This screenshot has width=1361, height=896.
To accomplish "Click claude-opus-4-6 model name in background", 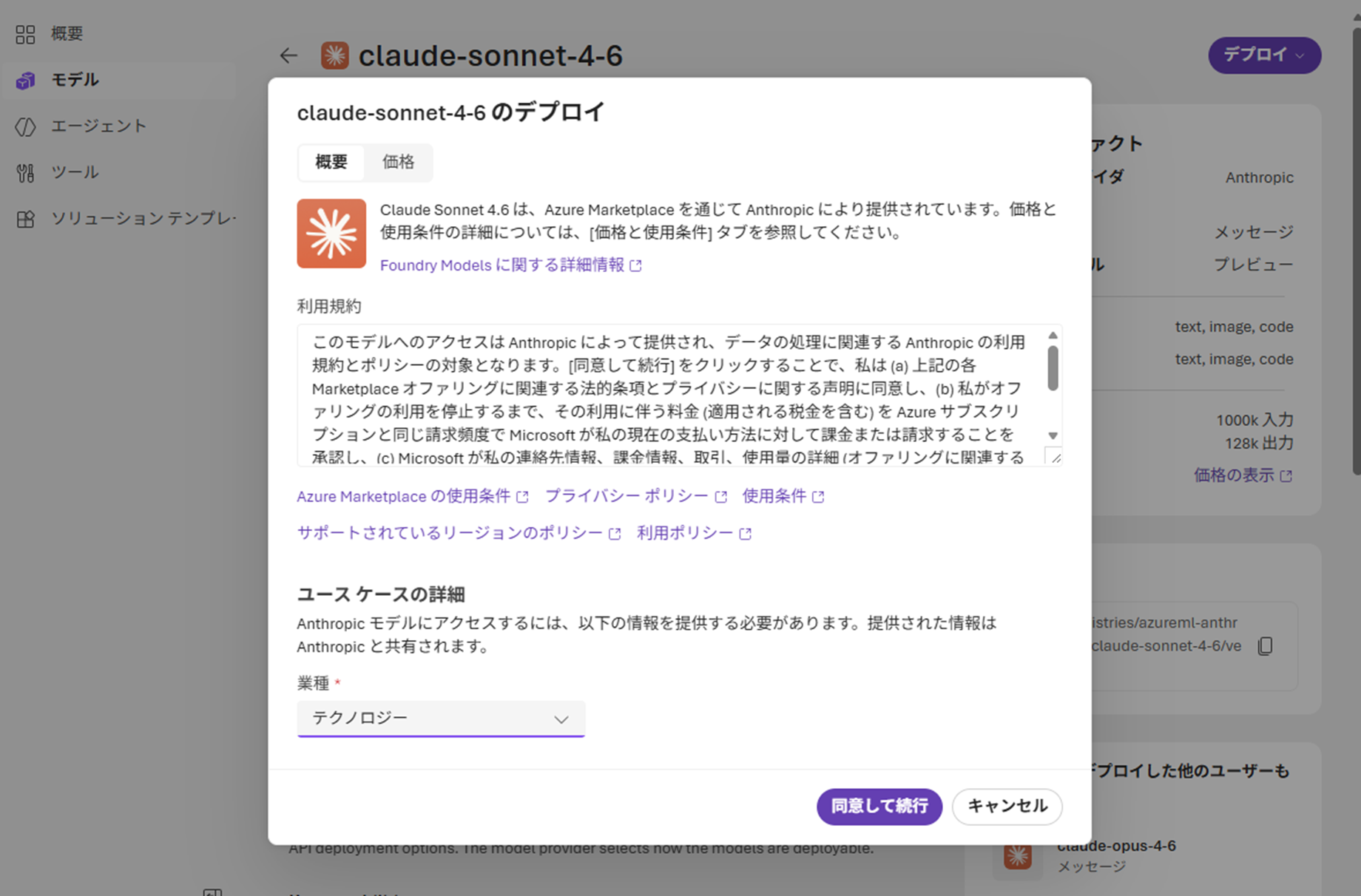I will pos(1116,846).
